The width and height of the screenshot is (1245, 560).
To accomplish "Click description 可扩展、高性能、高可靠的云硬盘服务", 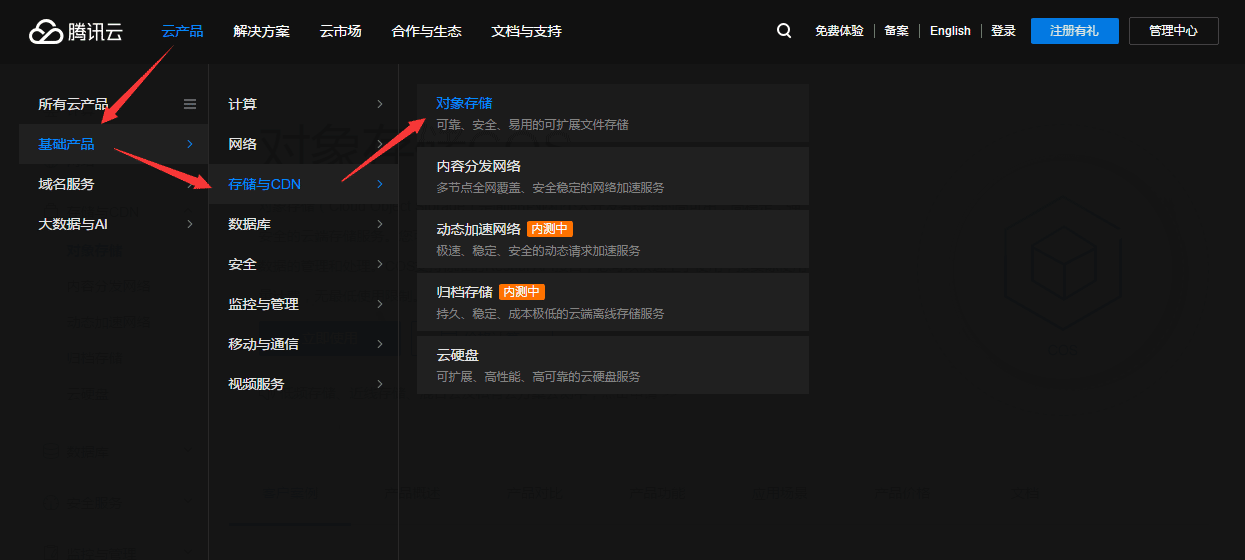I will coord(539,377).
